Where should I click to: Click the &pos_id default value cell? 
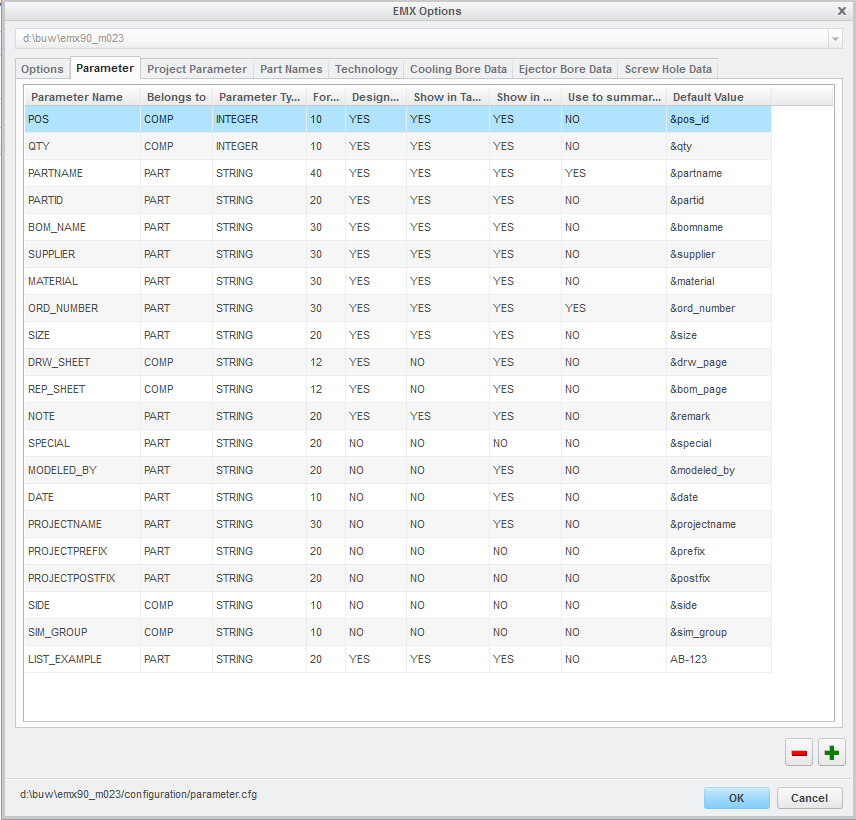[x=718, y=119]
